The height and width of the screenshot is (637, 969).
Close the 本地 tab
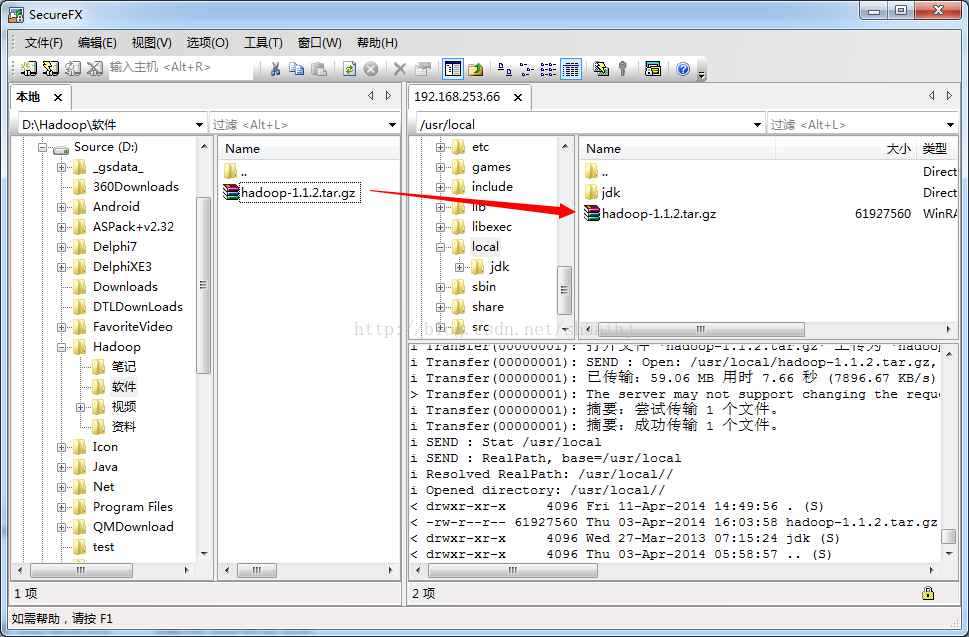57,98
